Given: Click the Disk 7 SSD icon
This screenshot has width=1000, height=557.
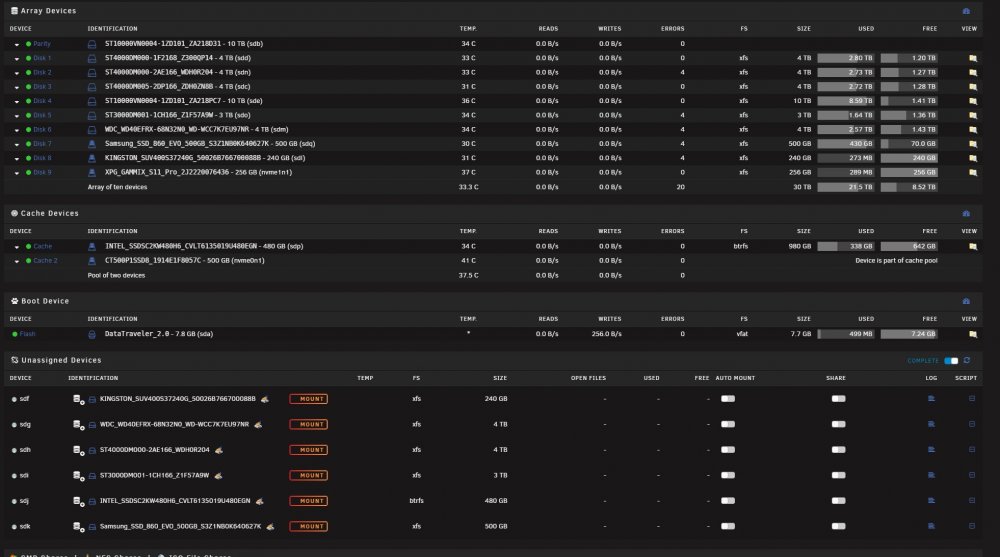Looking at the screenshot, I should point(92,144).
